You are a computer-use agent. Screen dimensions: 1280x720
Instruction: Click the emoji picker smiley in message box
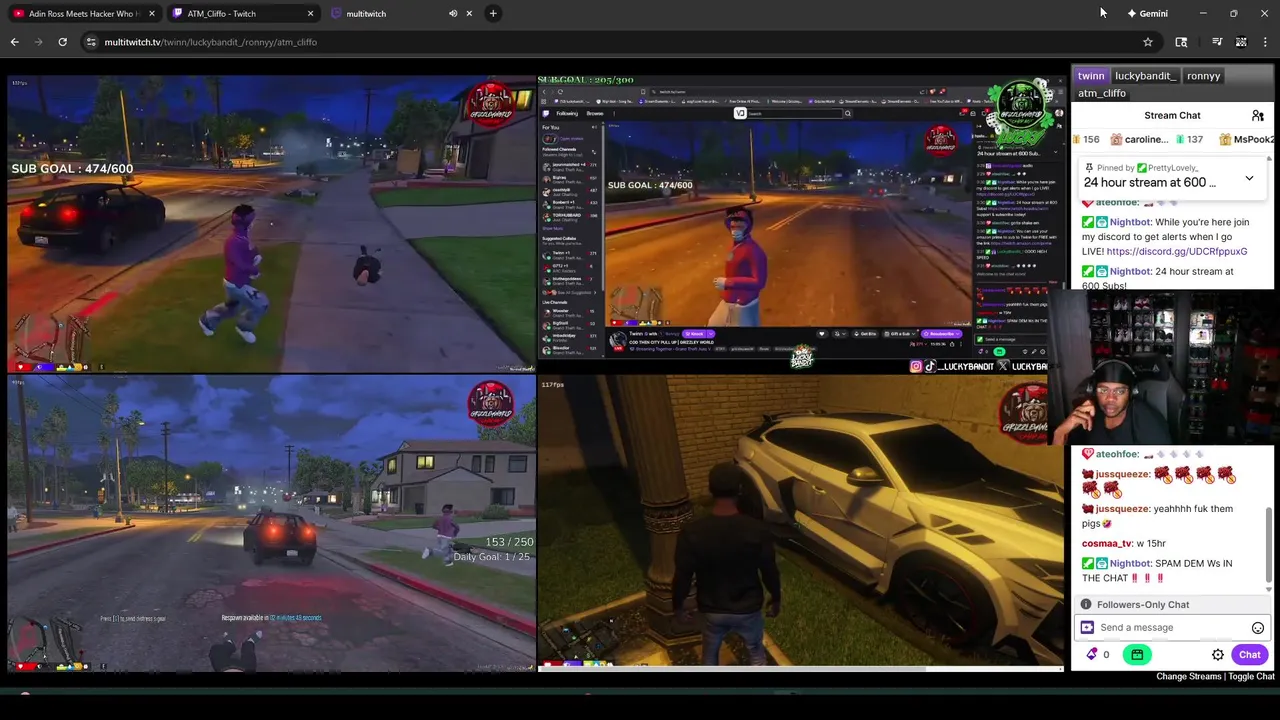click(1258, 628)
